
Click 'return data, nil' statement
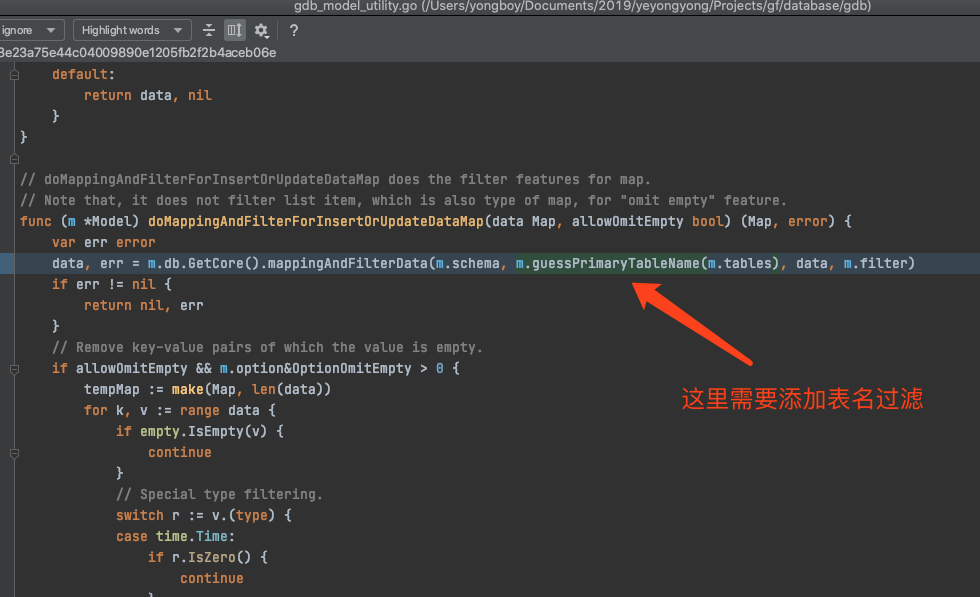[x=148, y=96]
